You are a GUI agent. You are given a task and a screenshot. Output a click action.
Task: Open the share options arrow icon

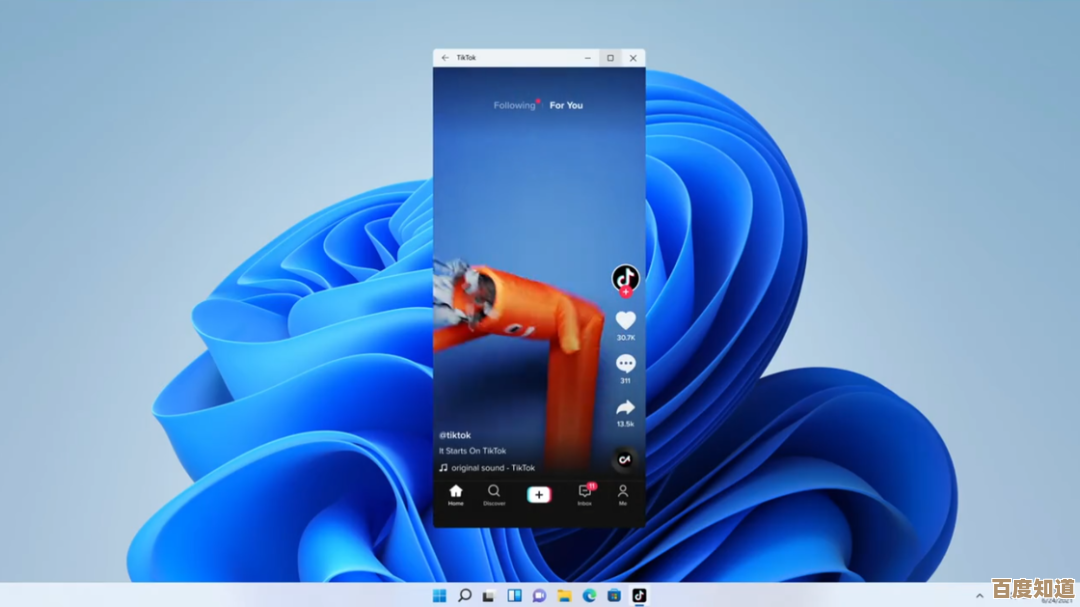(626, 406)
